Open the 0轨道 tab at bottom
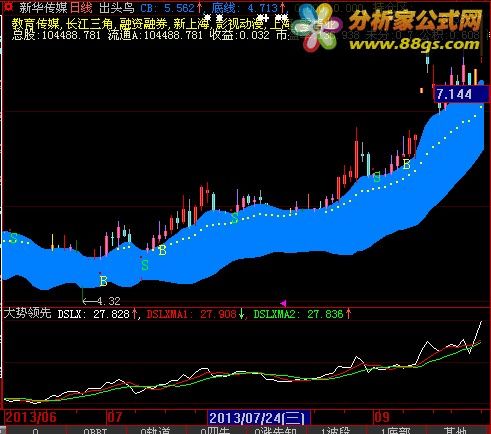This screenshot has height=434, width=491. tap(155, 431)
